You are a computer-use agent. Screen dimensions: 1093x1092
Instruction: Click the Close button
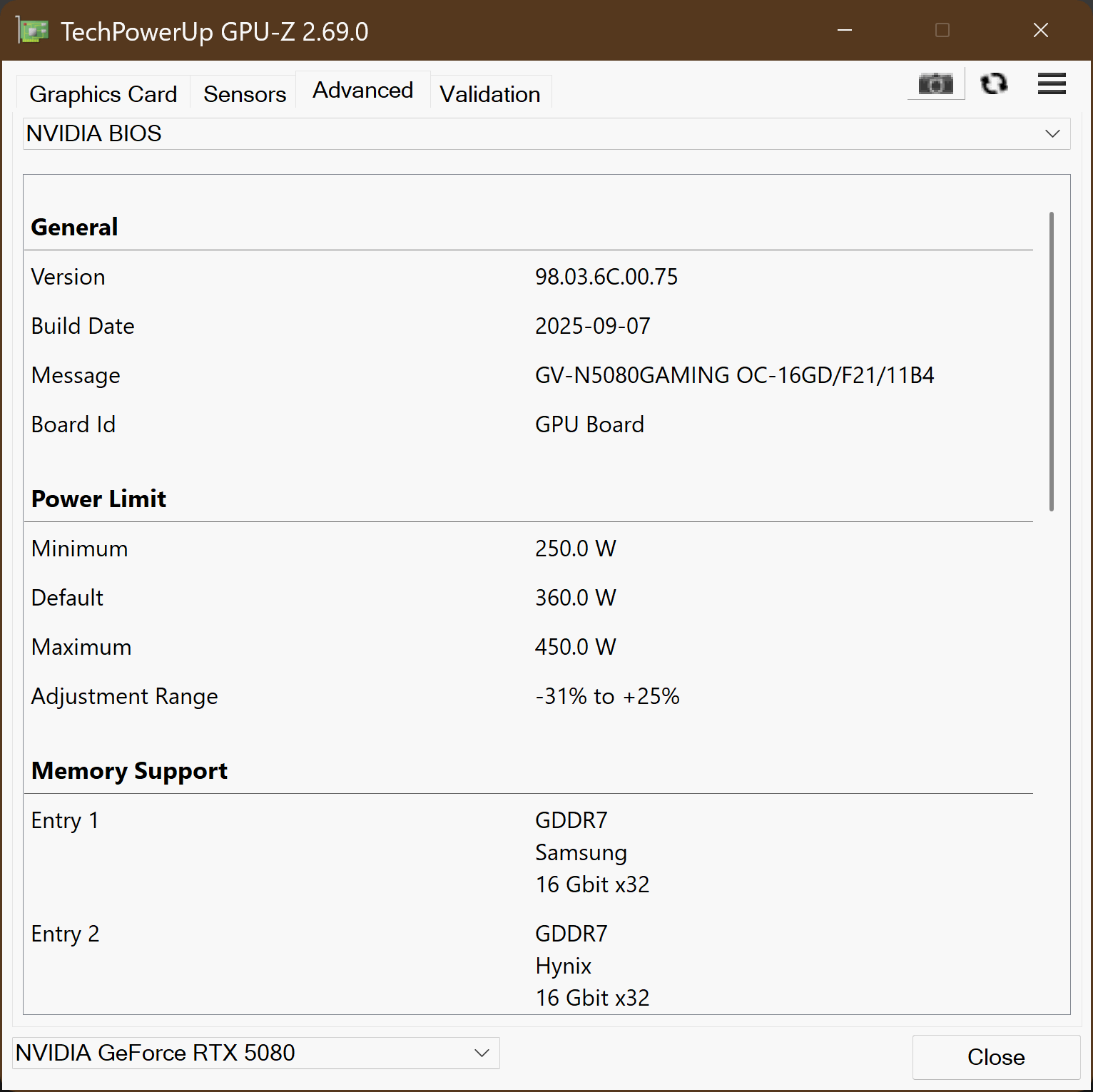click(996, 1057)
